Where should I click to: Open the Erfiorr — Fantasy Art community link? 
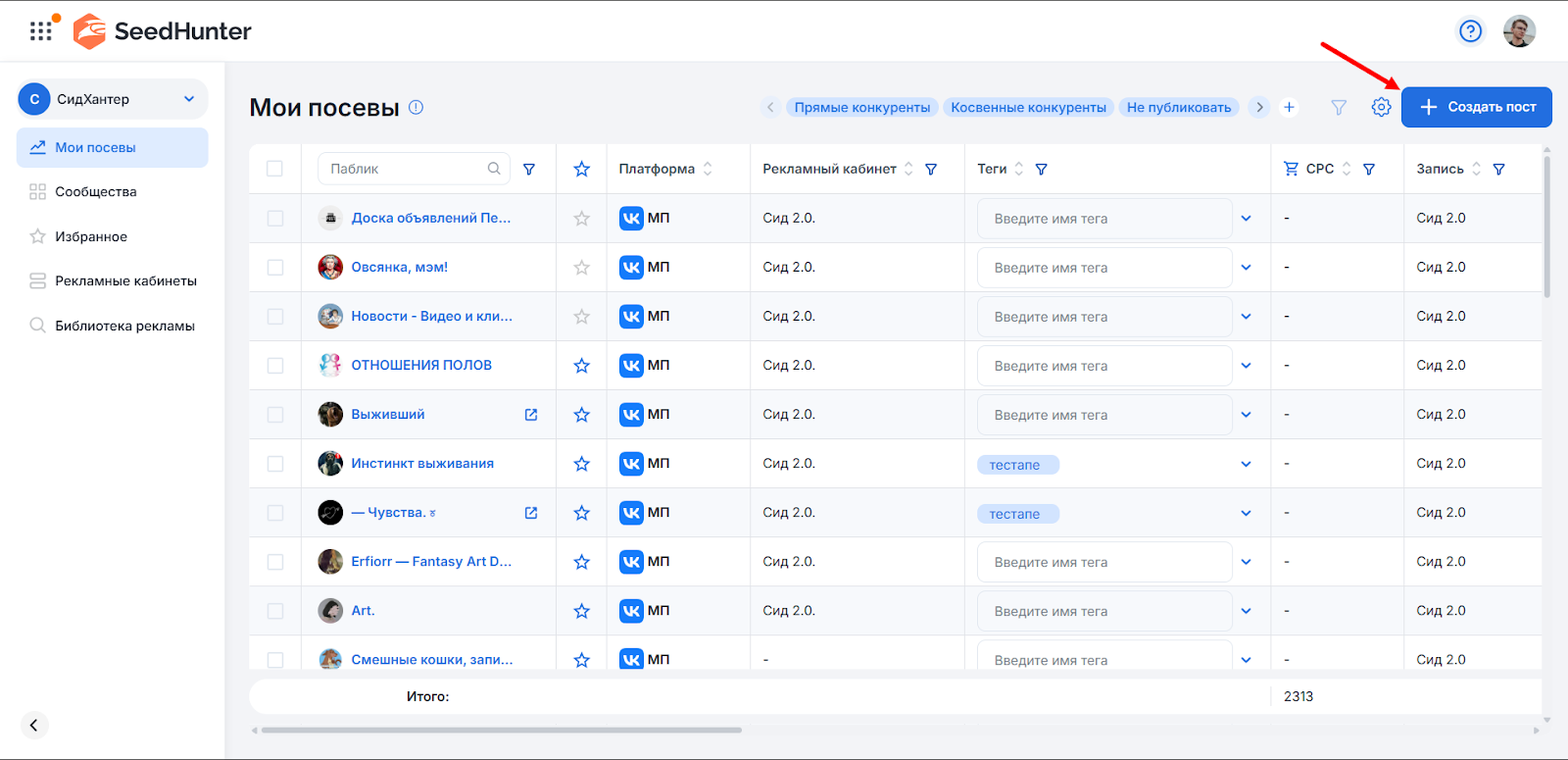[x=431, y=562]
